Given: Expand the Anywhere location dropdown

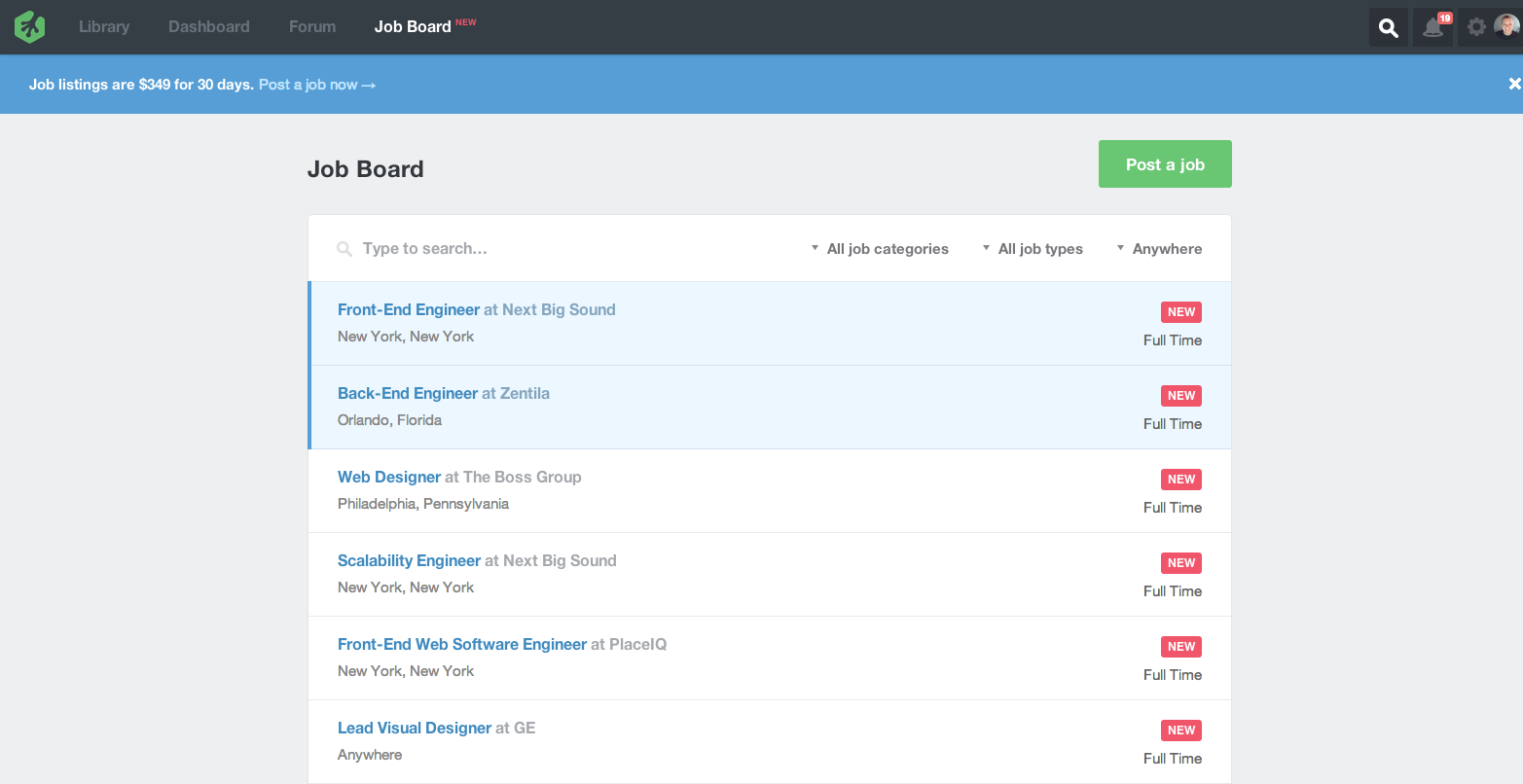Looking at the screenshot, I should pos(1159,249).
